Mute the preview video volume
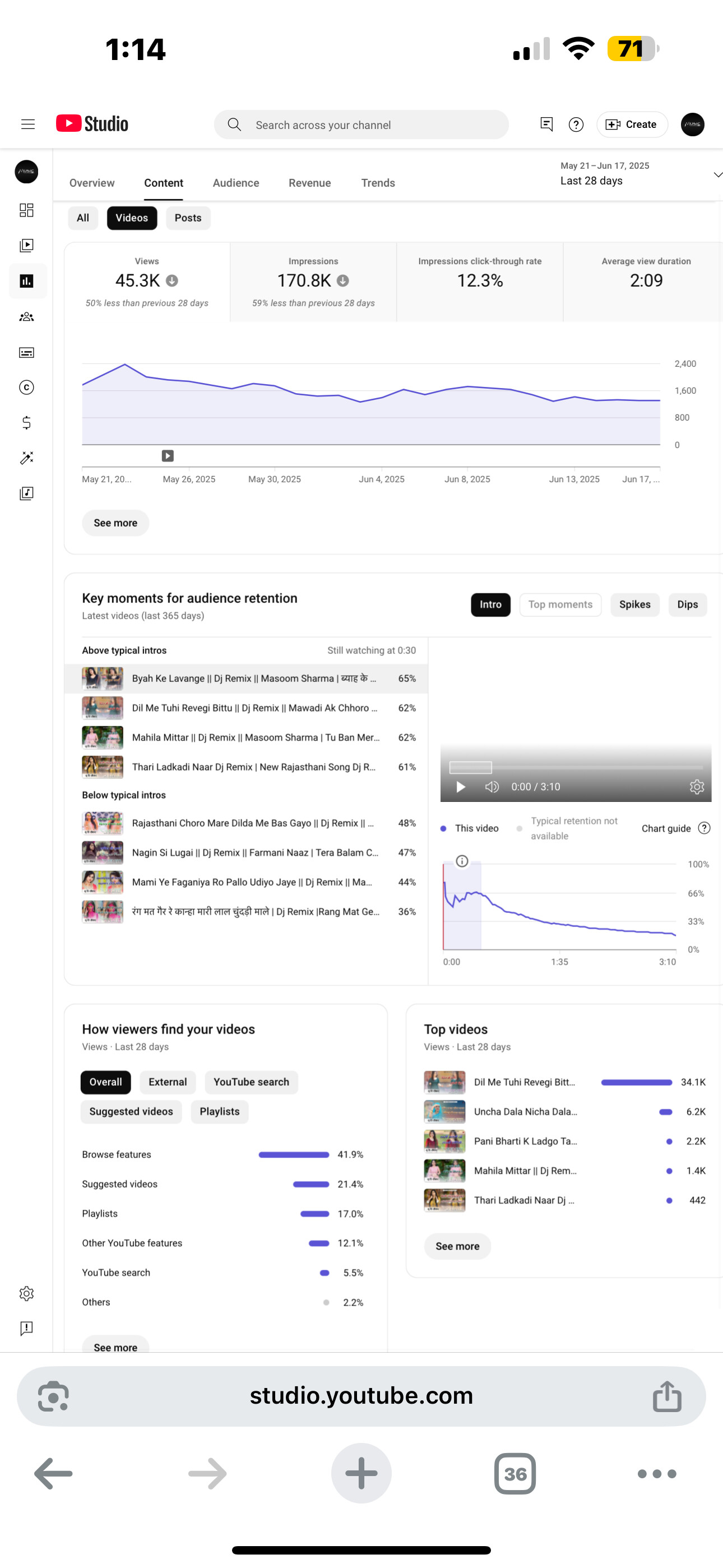The width and height of the screenshot is (723, 1568). click(x=492, y=786)
